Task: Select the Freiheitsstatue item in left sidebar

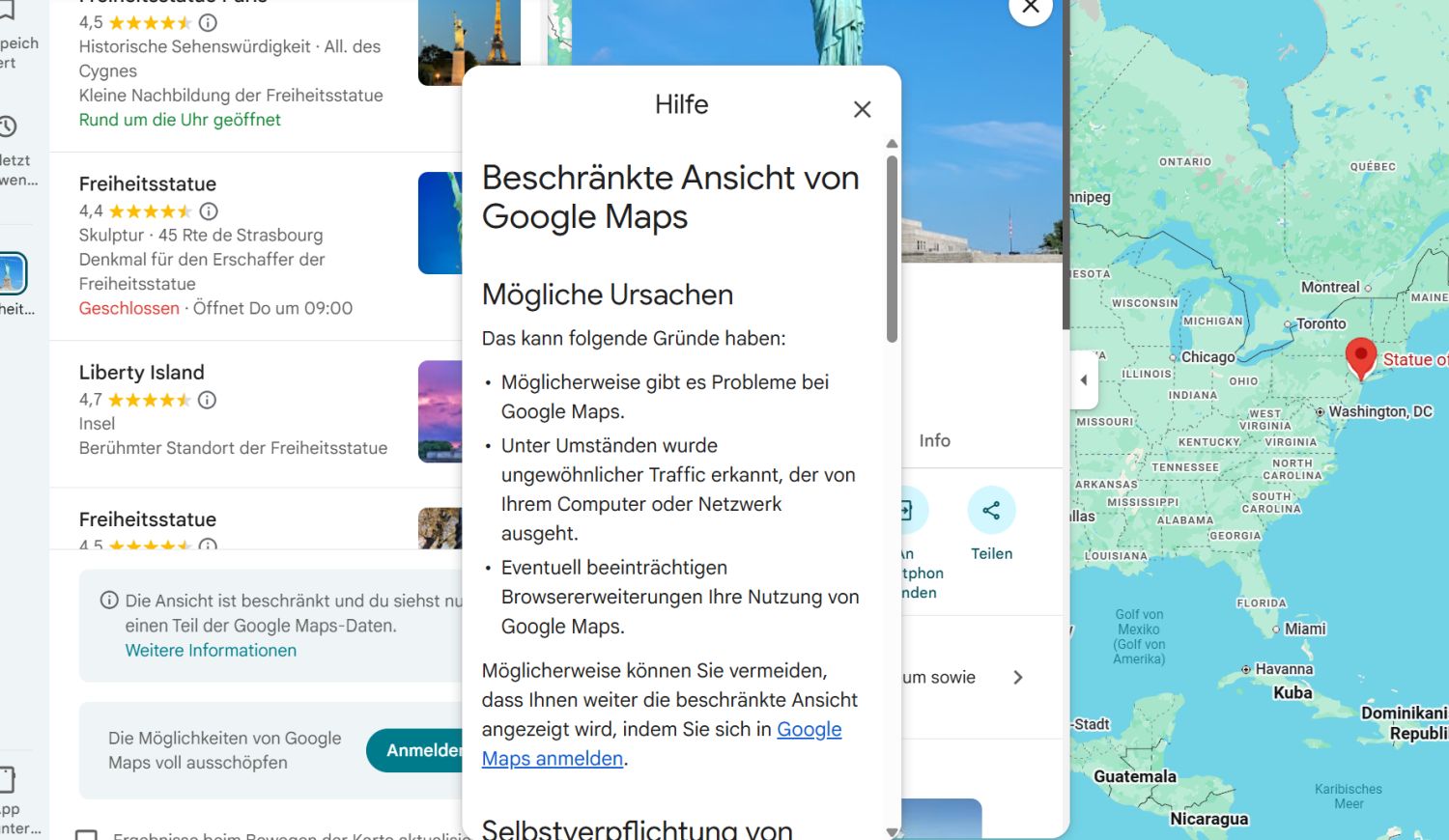Action: click(x=13, y=275)
